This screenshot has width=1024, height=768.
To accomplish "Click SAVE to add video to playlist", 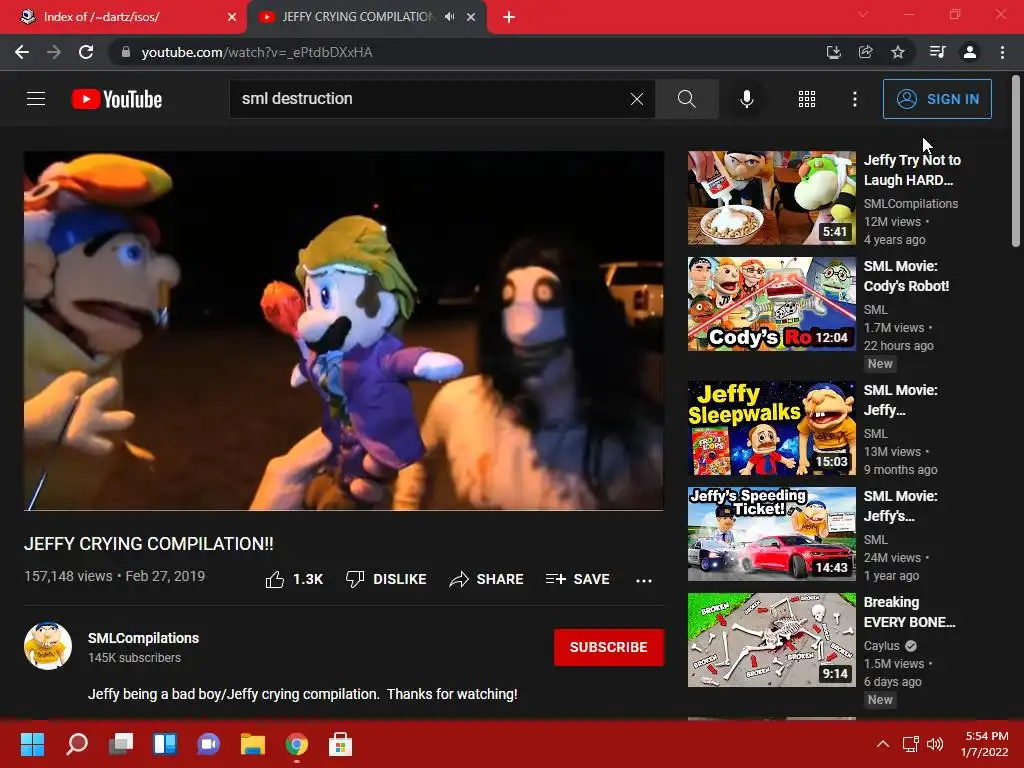I will pos(577,579).
